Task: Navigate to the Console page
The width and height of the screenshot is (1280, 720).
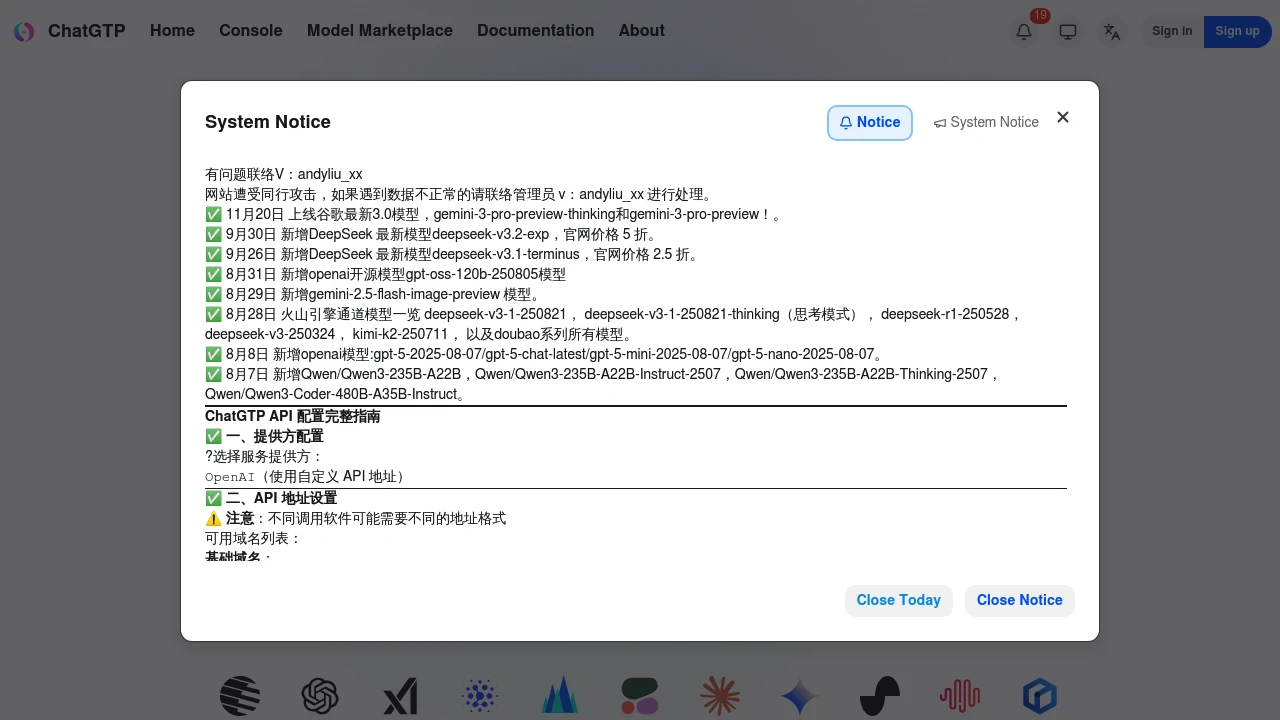Action: 250,31
